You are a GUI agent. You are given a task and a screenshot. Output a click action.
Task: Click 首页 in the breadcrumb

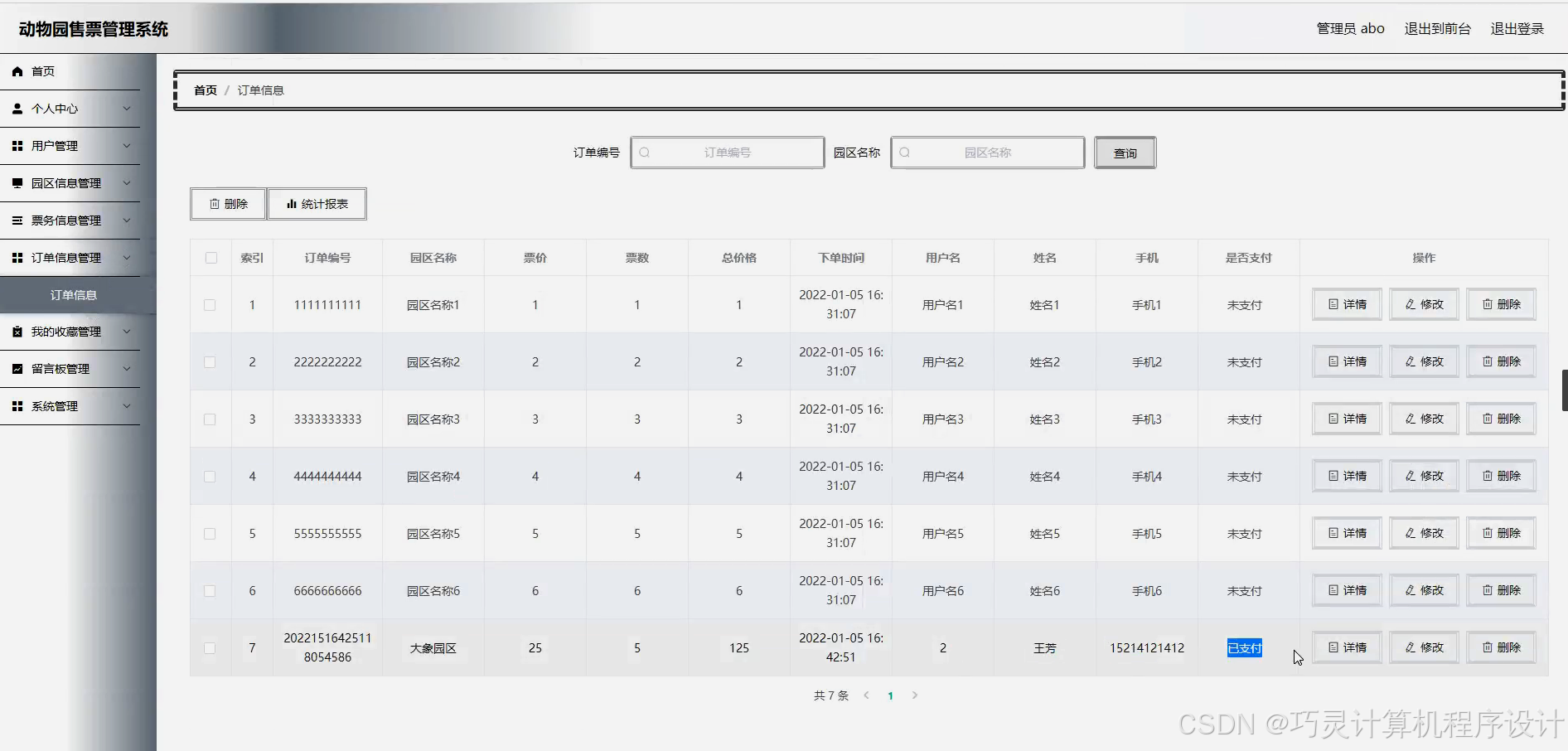206,90
